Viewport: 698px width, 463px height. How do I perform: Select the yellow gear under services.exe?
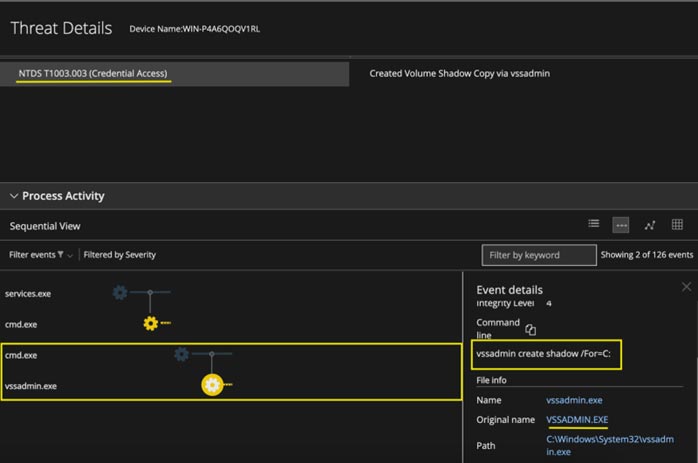coord(151,323)
